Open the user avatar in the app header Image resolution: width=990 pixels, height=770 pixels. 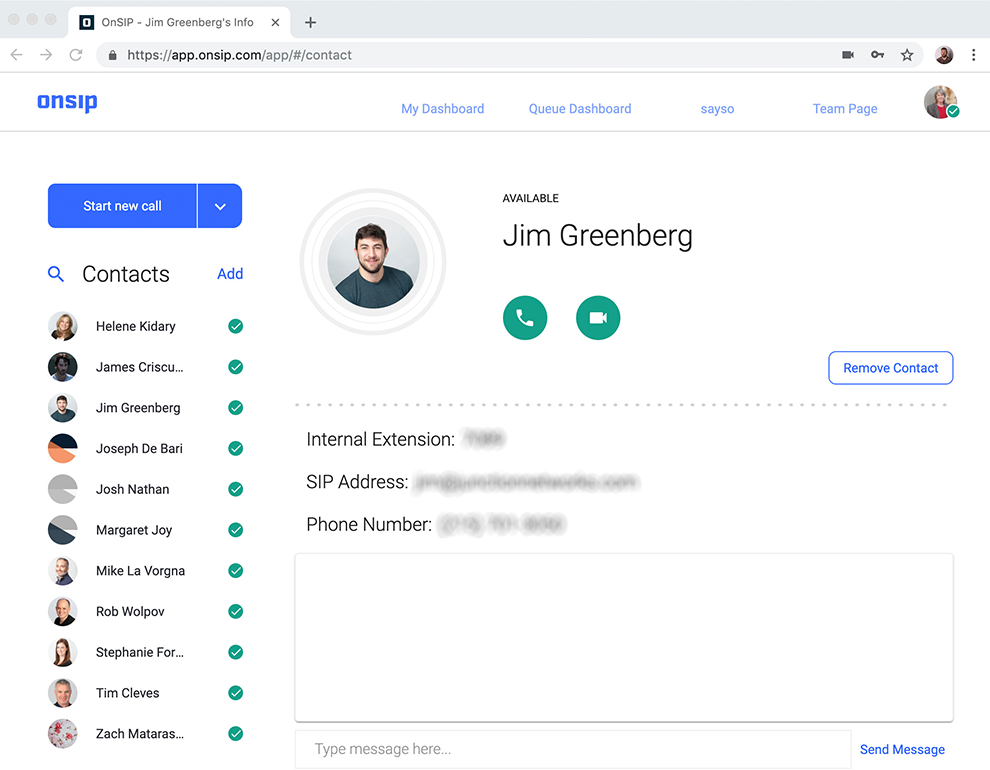pyautogui.click(x=941, y=102)
